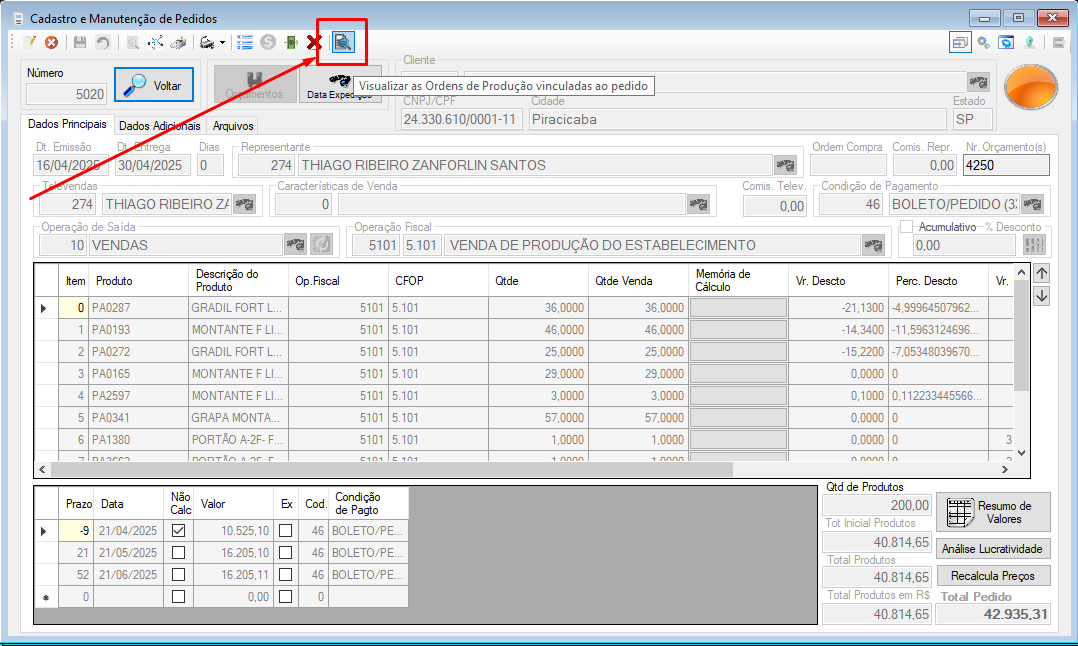Click the undo arrow toolbar icon
This screenshot has height=646, width=1078.
click(x=102, y=43)
